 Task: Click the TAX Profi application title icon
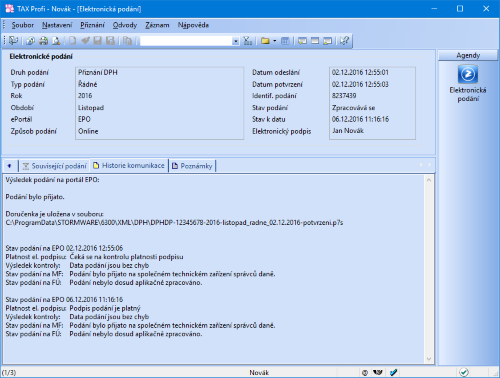click(x=9, y=9)
